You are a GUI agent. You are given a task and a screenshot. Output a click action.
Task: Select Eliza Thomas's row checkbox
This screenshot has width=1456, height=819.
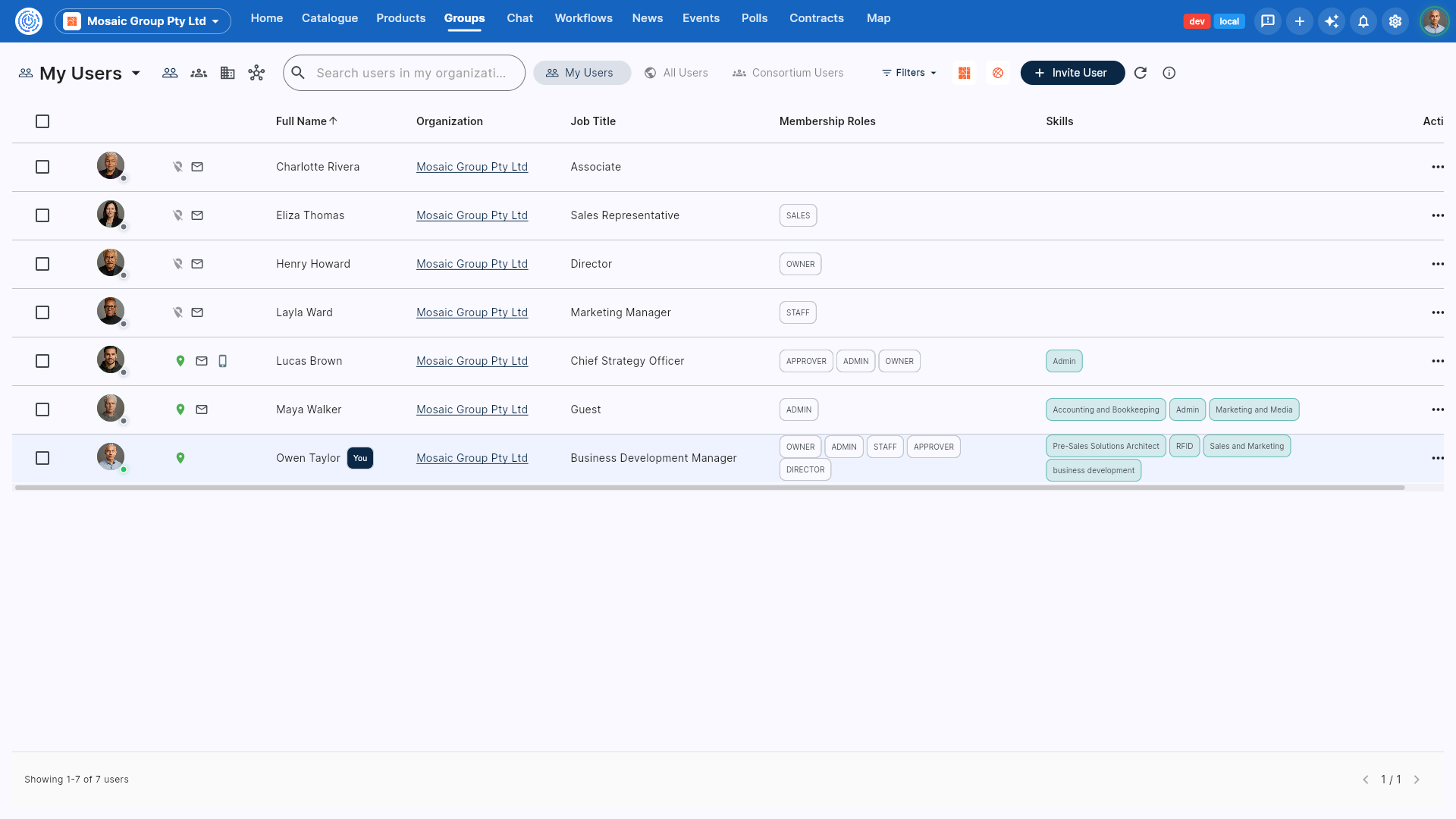pyautogui.click(x=42, y=215)
